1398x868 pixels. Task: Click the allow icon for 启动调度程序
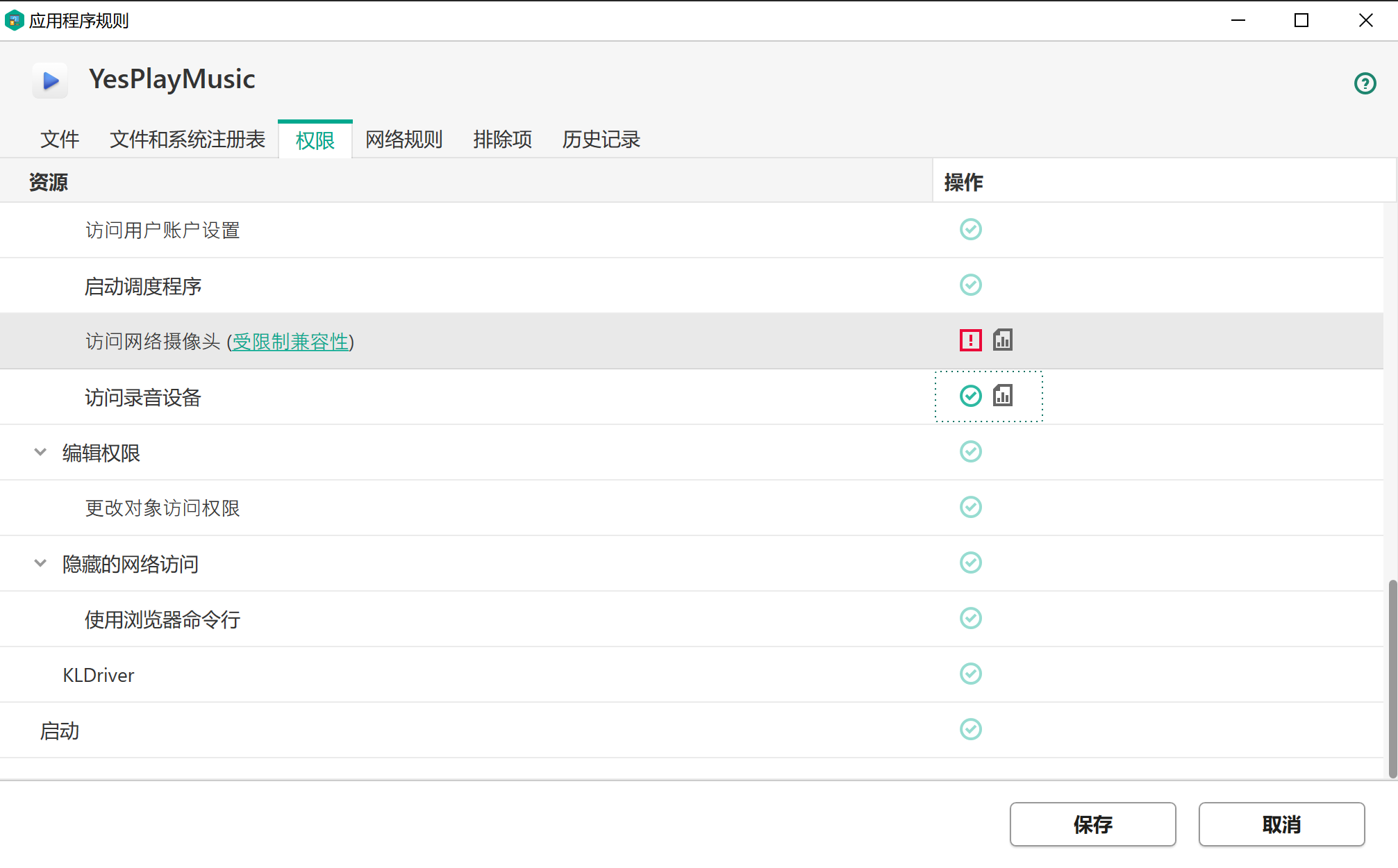(970, 285)
